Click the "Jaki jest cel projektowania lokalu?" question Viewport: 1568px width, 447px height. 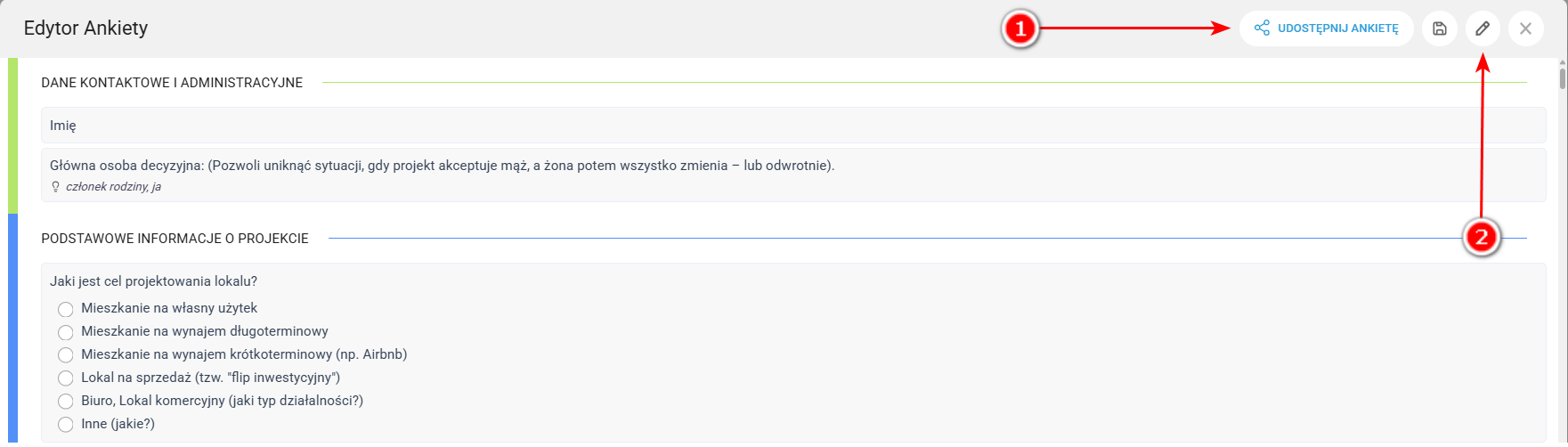(153, 281)
